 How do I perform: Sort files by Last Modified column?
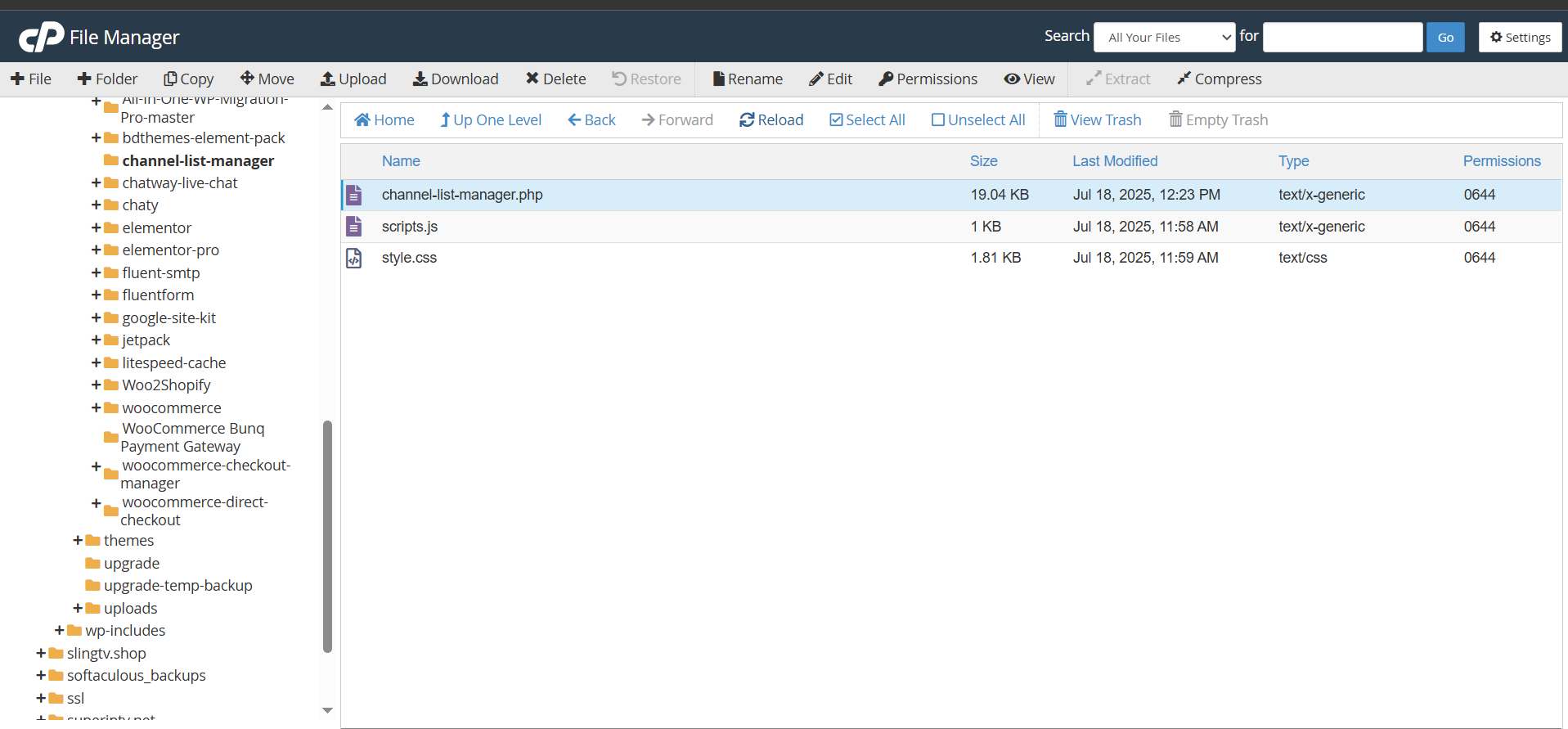coord(1115,161)
